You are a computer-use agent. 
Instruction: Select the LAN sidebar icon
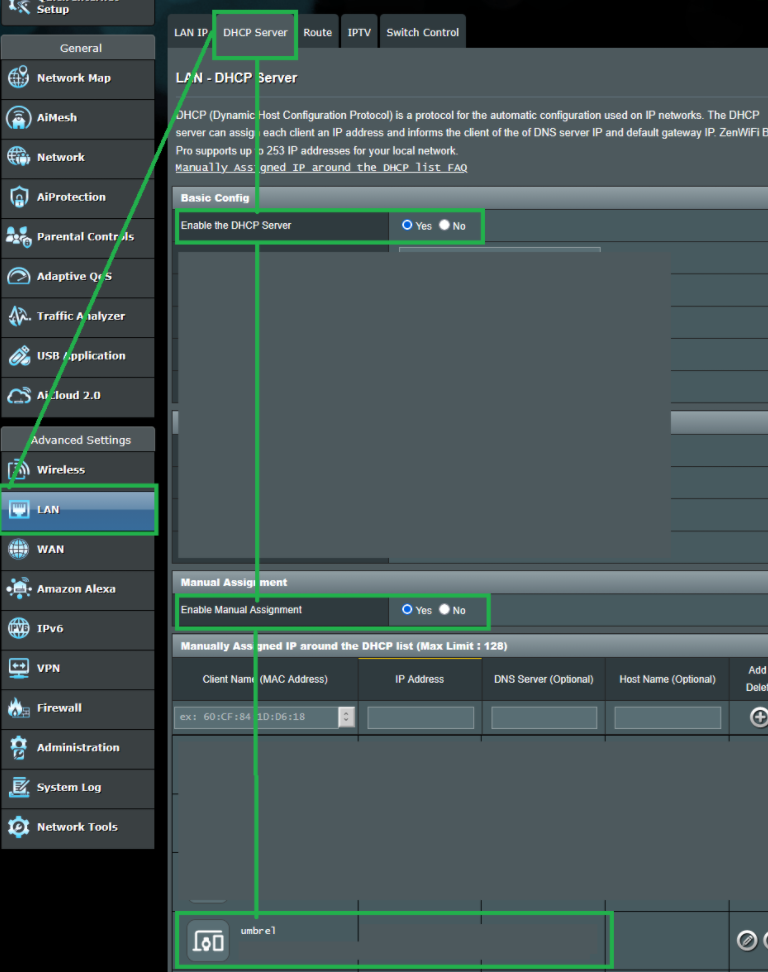(19, 509)
